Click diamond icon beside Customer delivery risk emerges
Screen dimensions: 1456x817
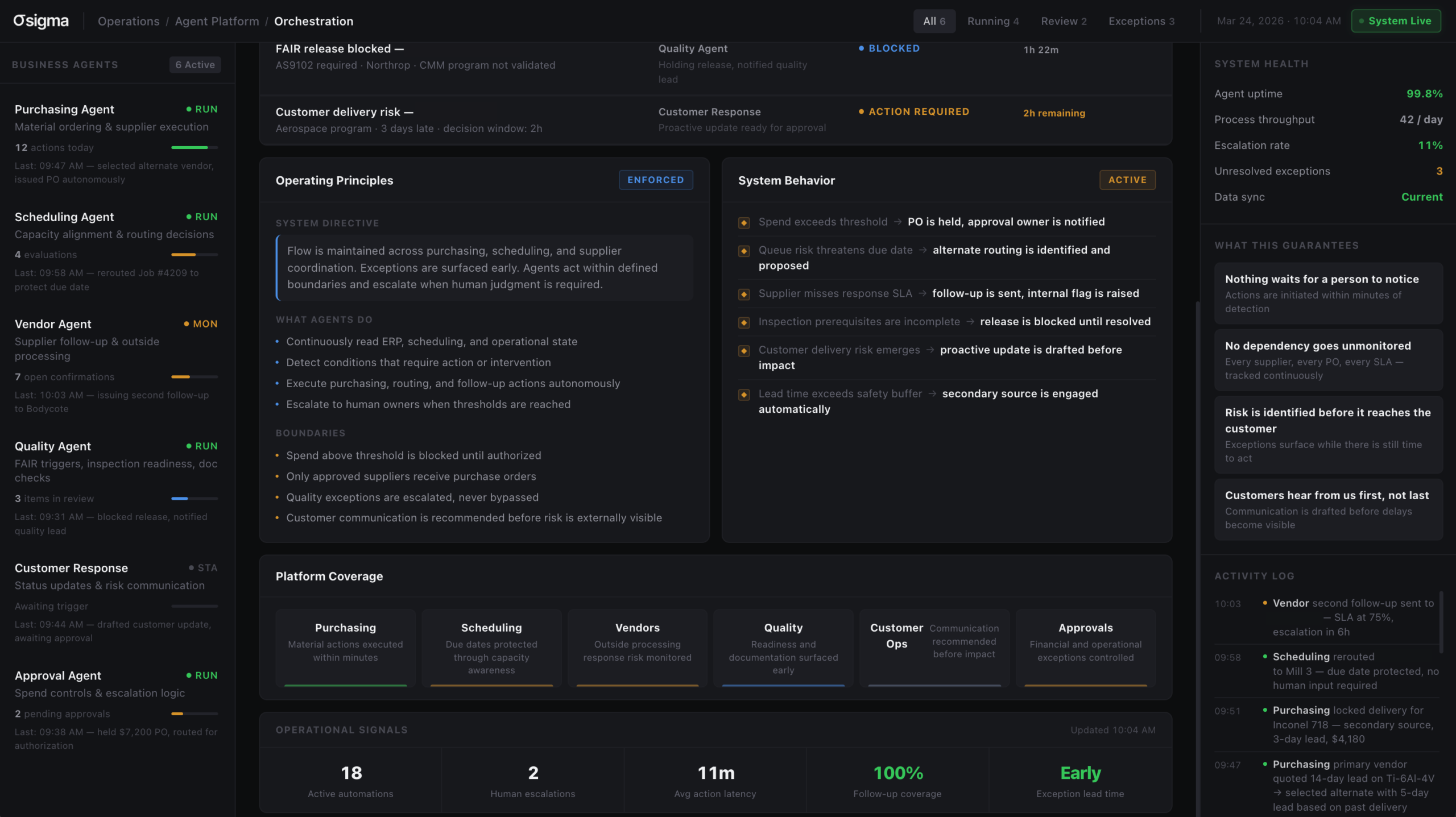point(743,351)
